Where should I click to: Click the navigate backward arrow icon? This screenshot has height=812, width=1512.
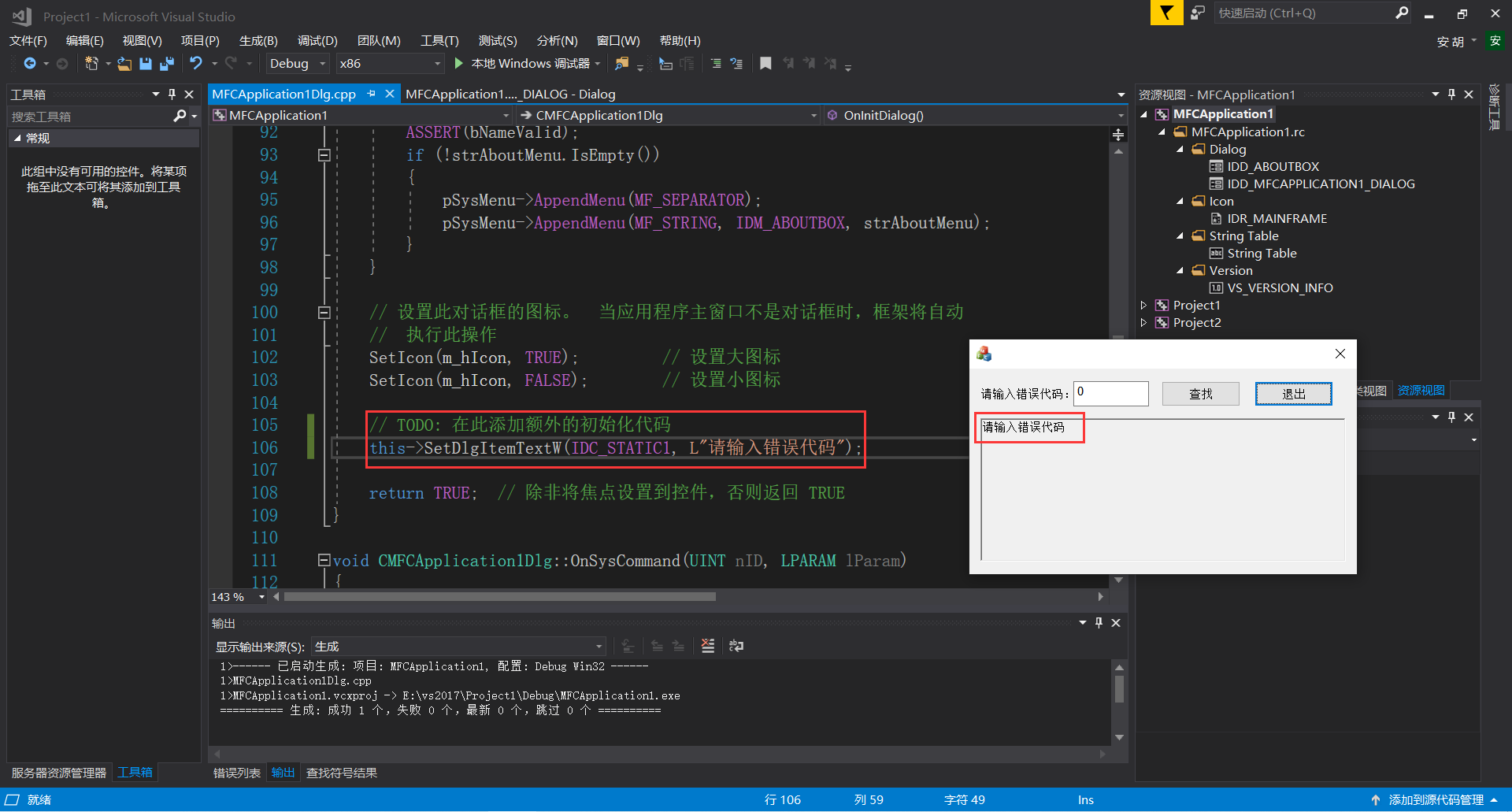pyautogui.click(x=30, y=64)
